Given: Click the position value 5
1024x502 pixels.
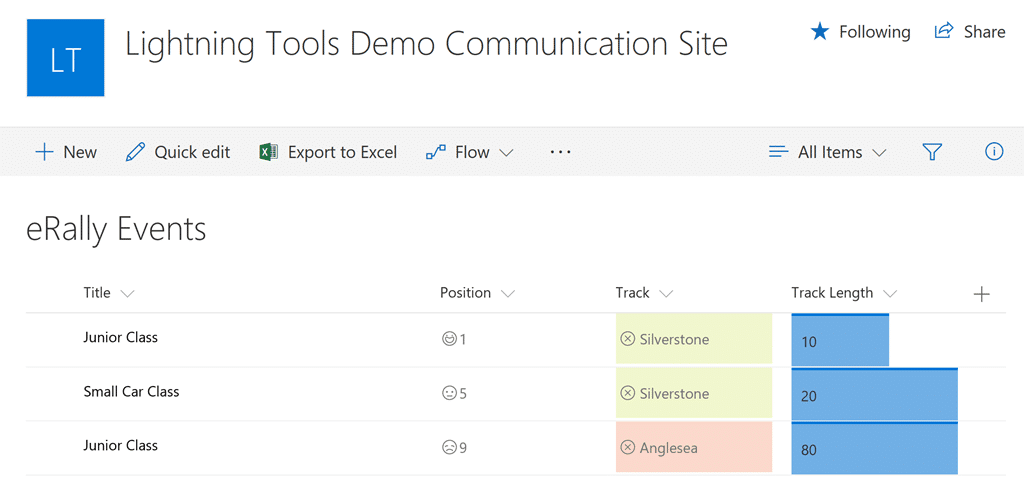Looking at the screenshot, I should pyautogui.click(x=463, y=394).
